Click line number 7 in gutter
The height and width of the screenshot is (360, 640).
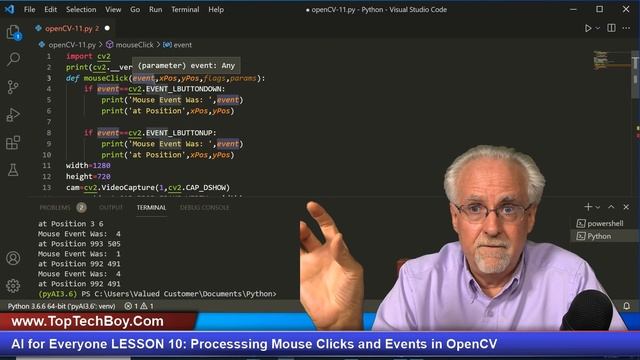(49, 122)
